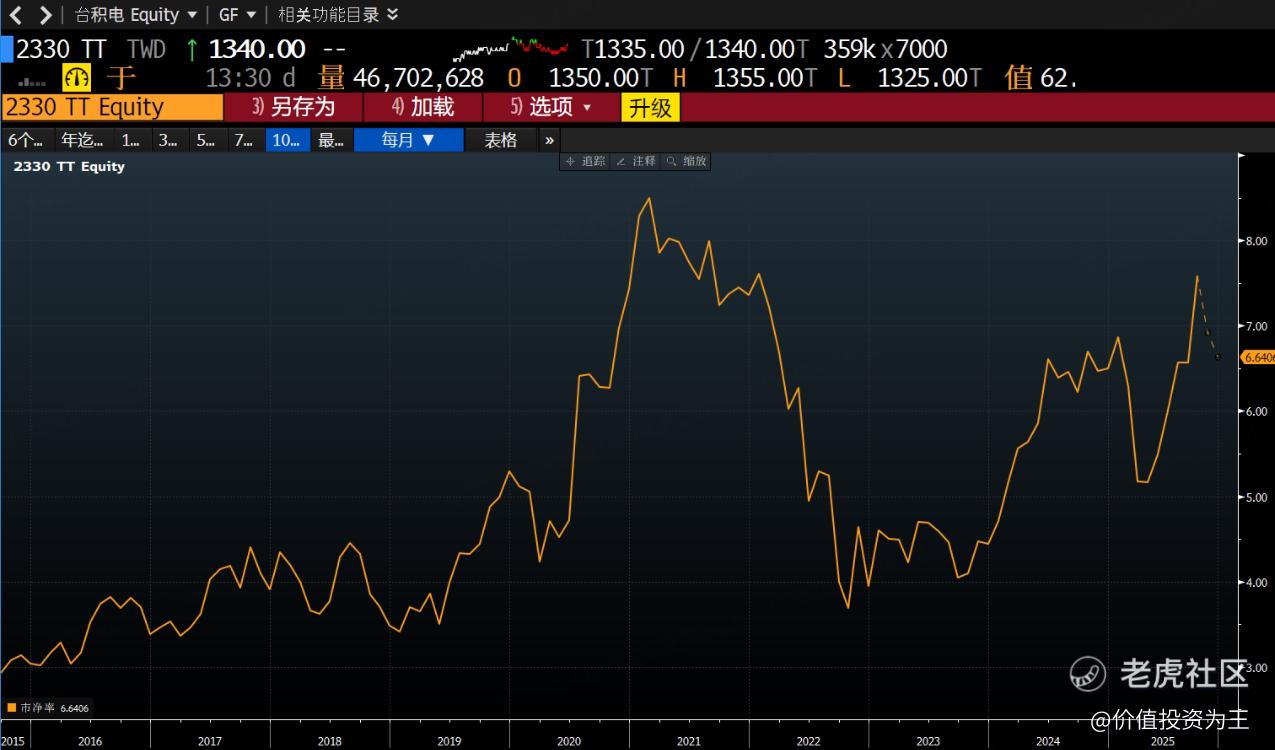Viewport: 1275px width, 750px height.
Task: Click the bid price T1335.00
Action: (633, 48)
